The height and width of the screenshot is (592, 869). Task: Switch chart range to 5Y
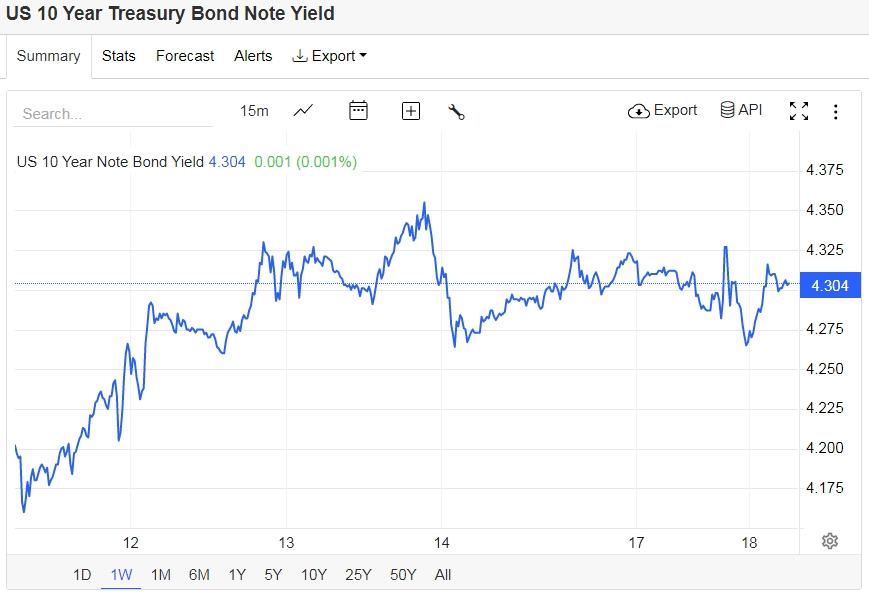[x=273, y=574]
